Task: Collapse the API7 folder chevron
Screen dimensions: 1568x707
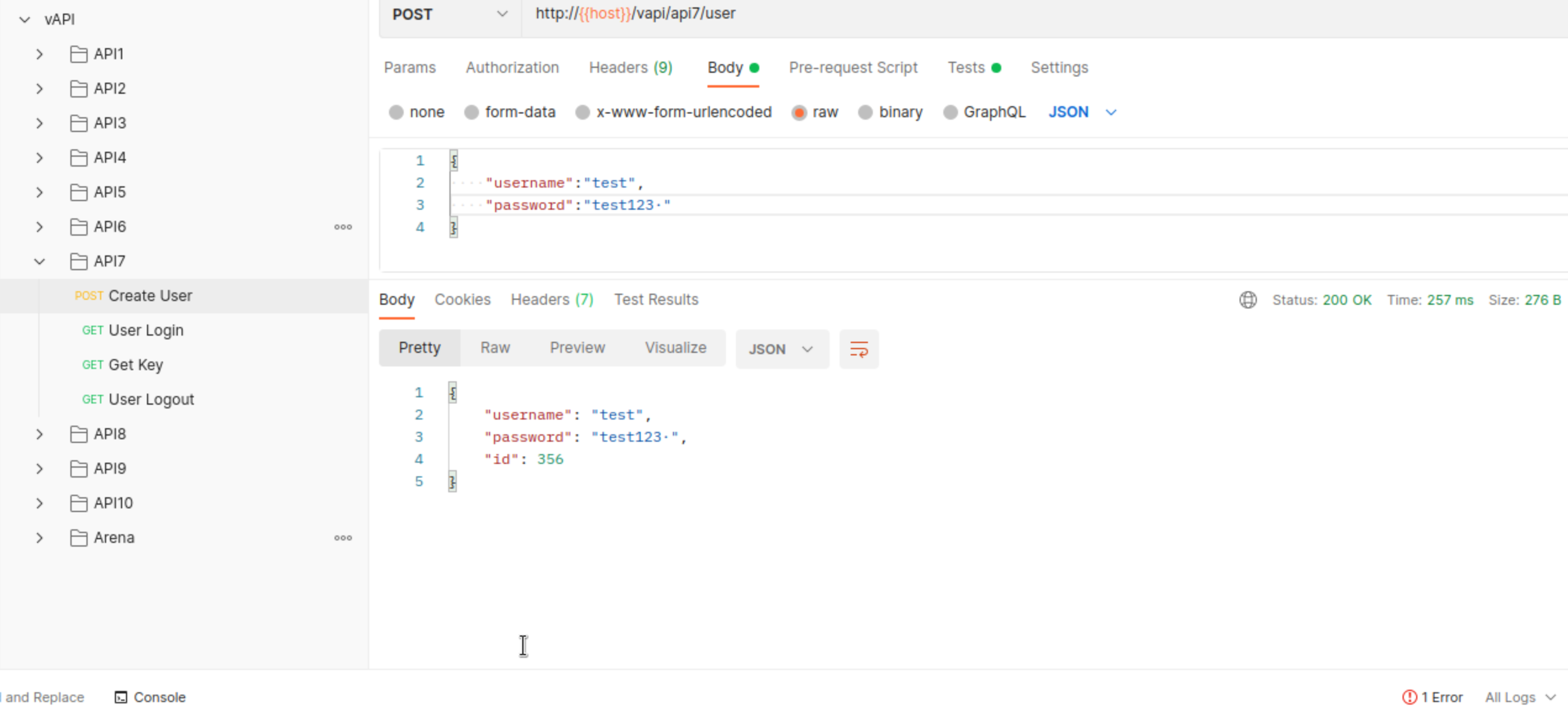Action: pos(40,262)
